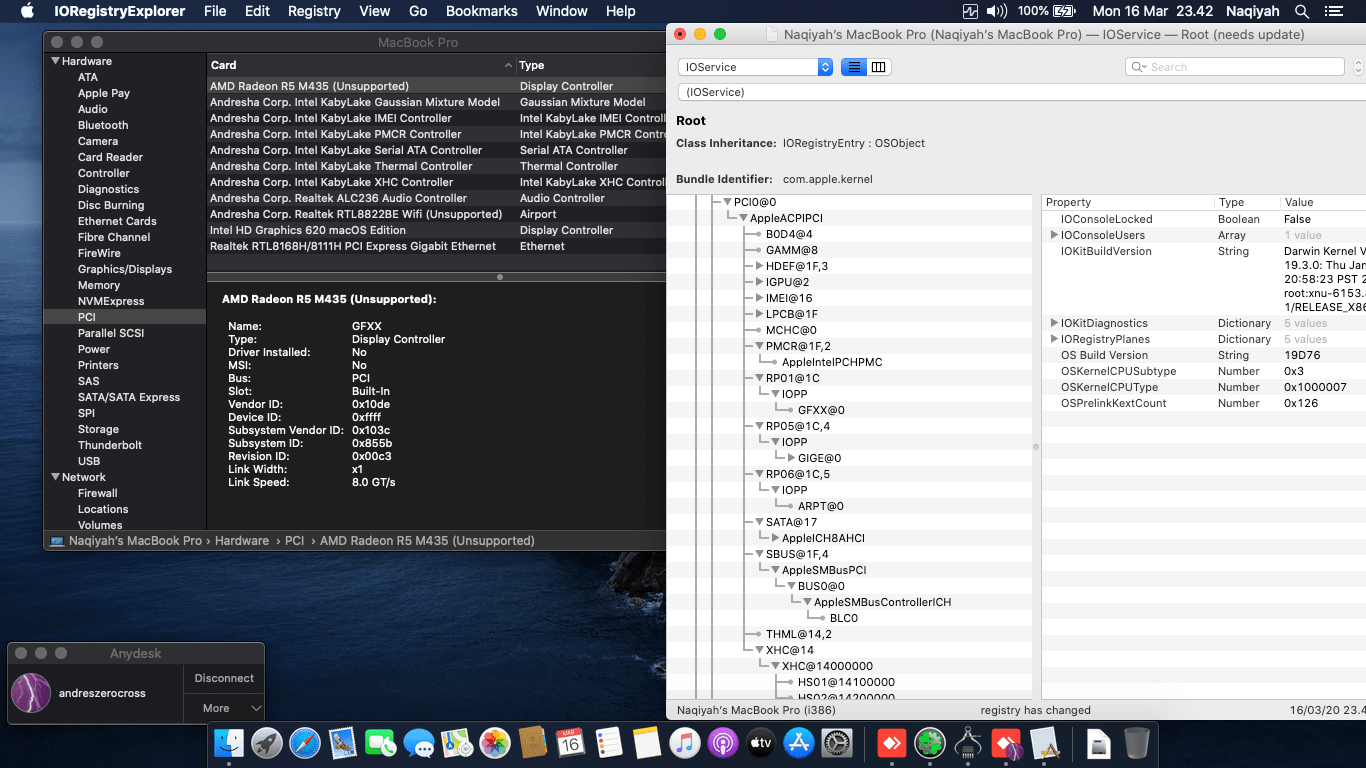Open the View menu
This screenshot has width=1366, height=768.
click(375, 11)
